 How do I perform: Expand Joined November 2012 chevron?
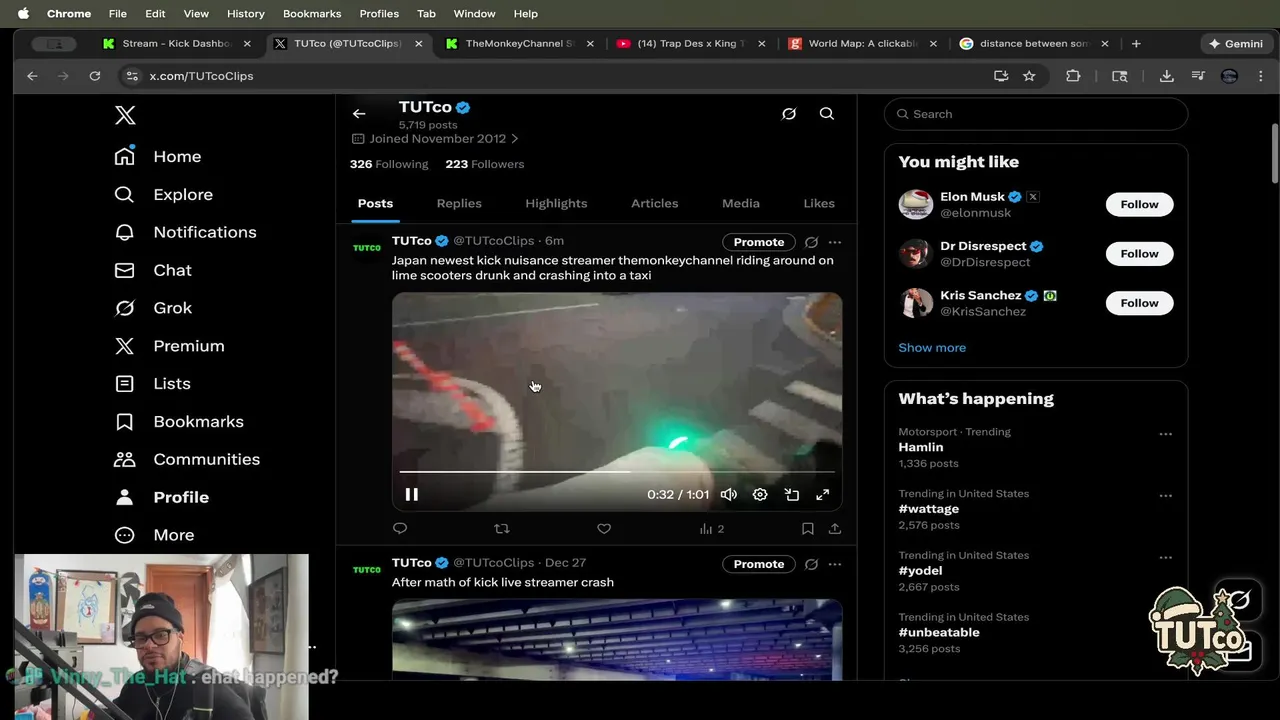click(x=515, y=139)
